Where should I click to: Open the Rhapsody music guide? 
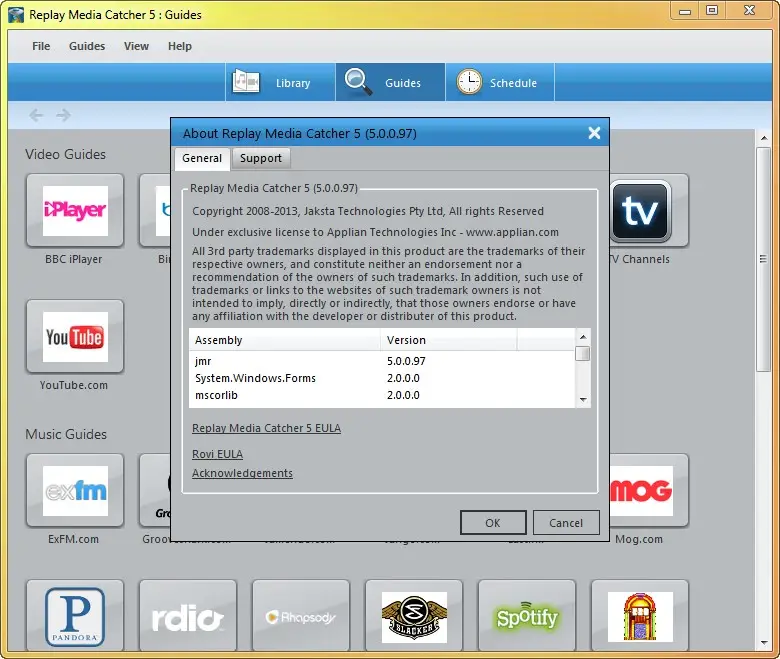pos(301,617)
